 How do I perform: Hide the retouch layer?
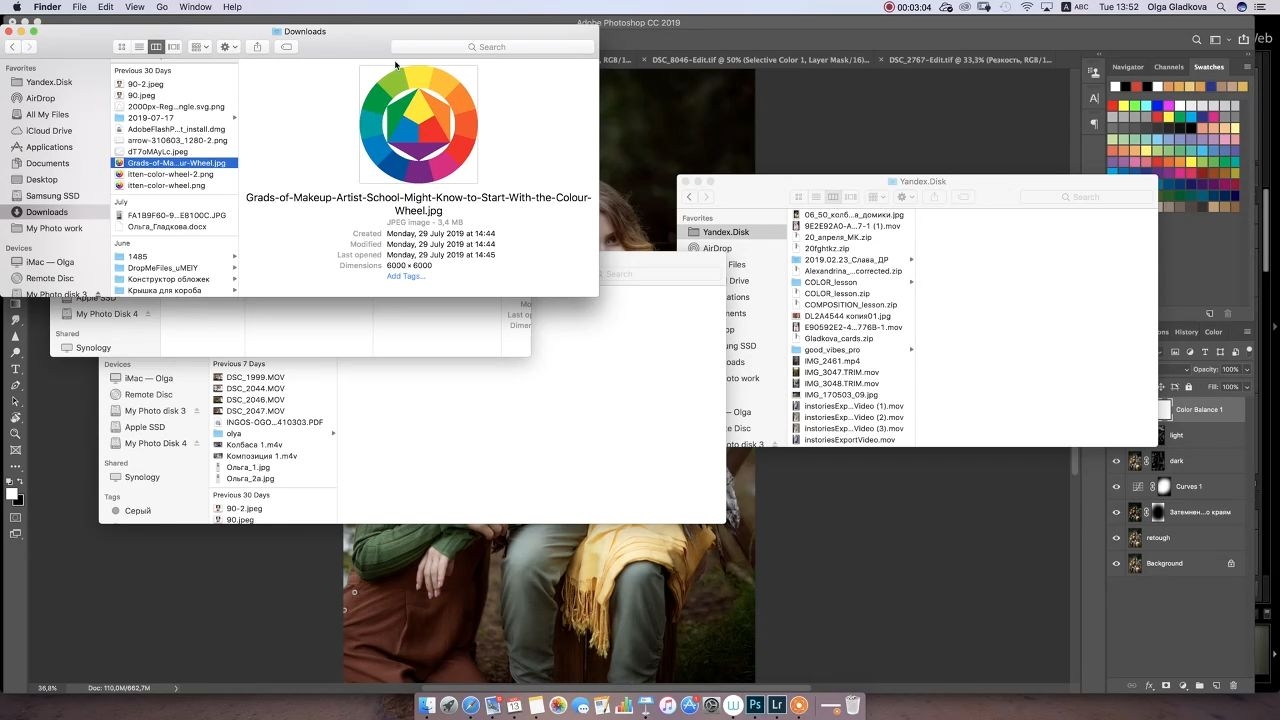[1117, 538]
